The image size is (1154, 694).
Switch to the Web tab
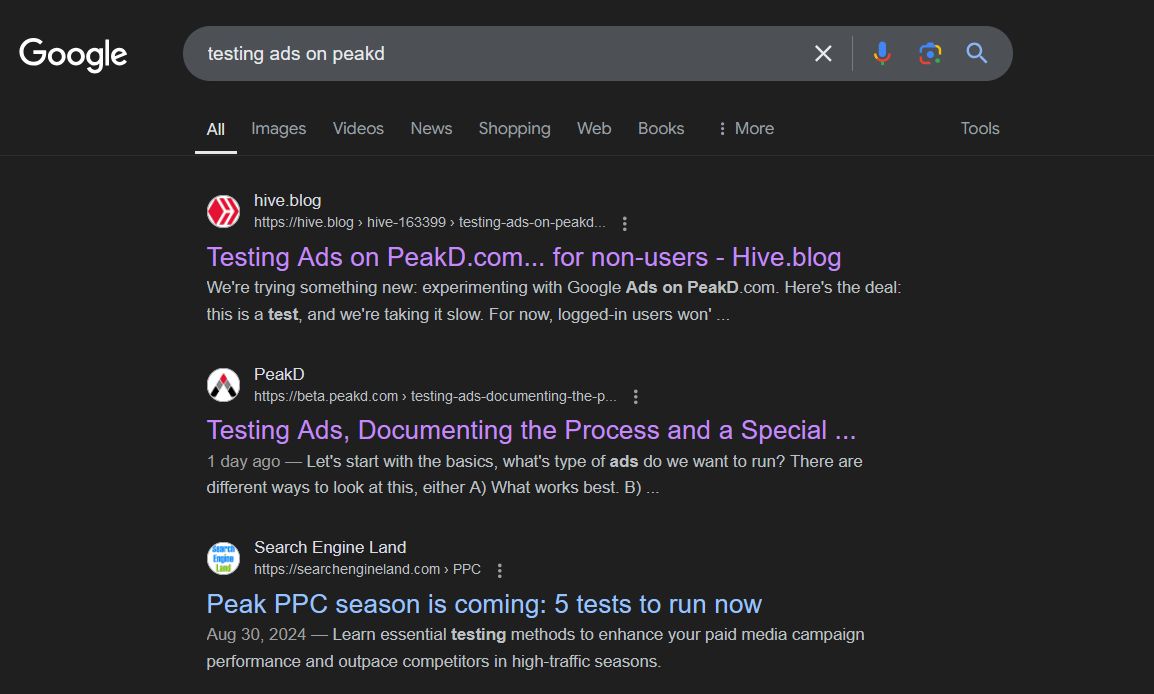click(x=594, y=129)
